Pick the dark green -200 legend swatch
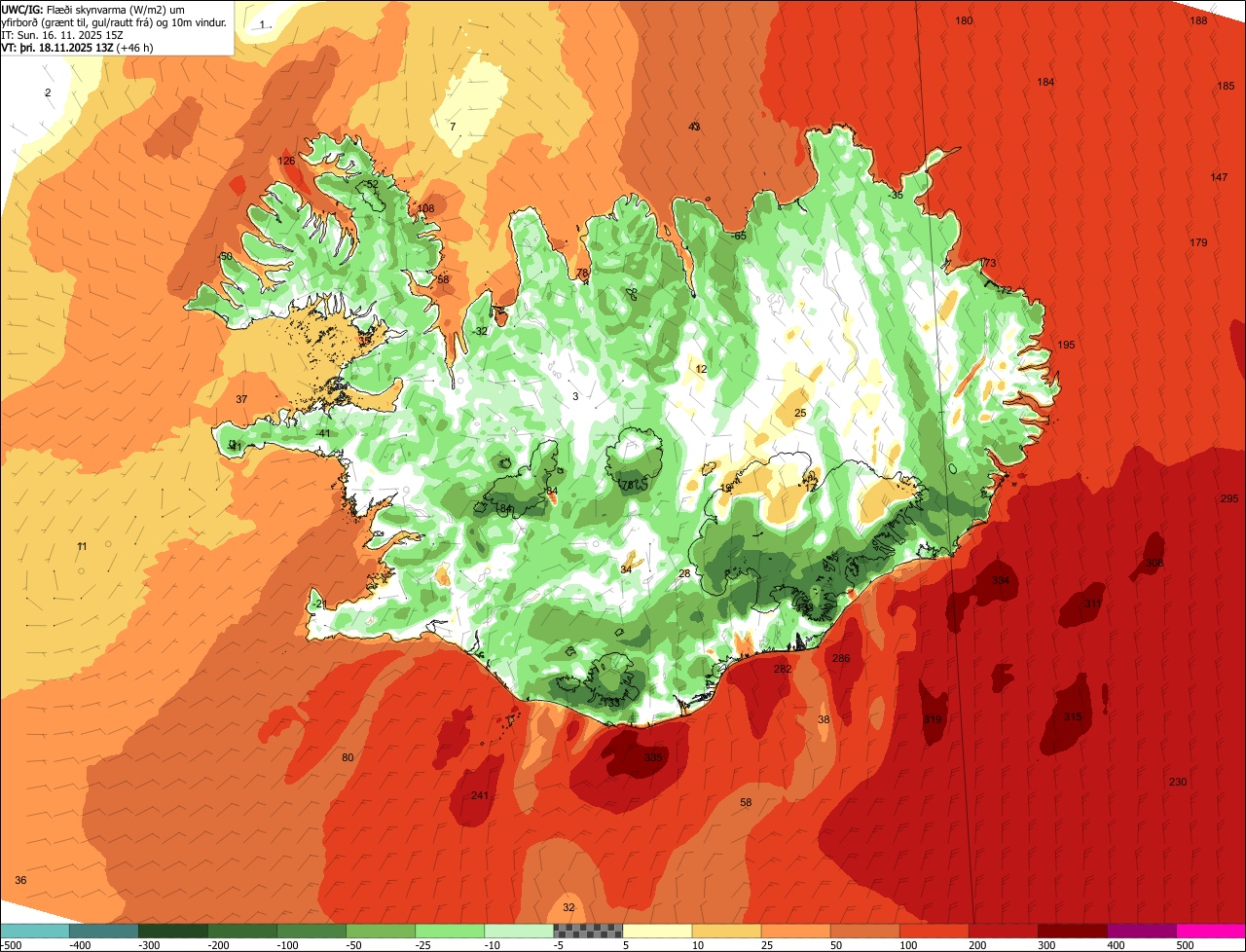Viewport: 1246px width, 952px height. point(242,931)
